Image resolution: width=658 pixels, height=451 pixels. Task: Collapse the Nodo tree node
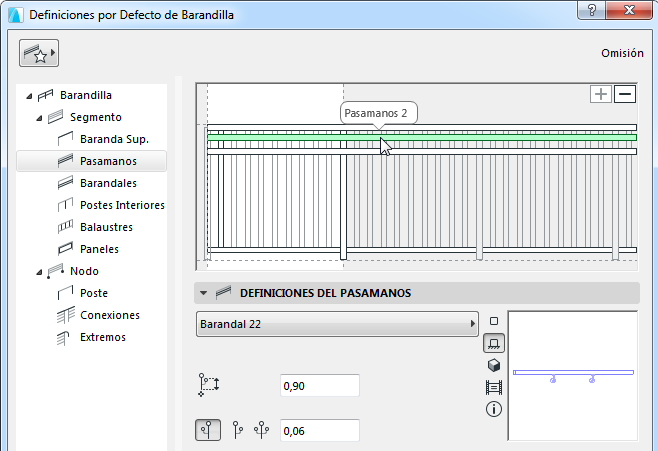(39, 272)
